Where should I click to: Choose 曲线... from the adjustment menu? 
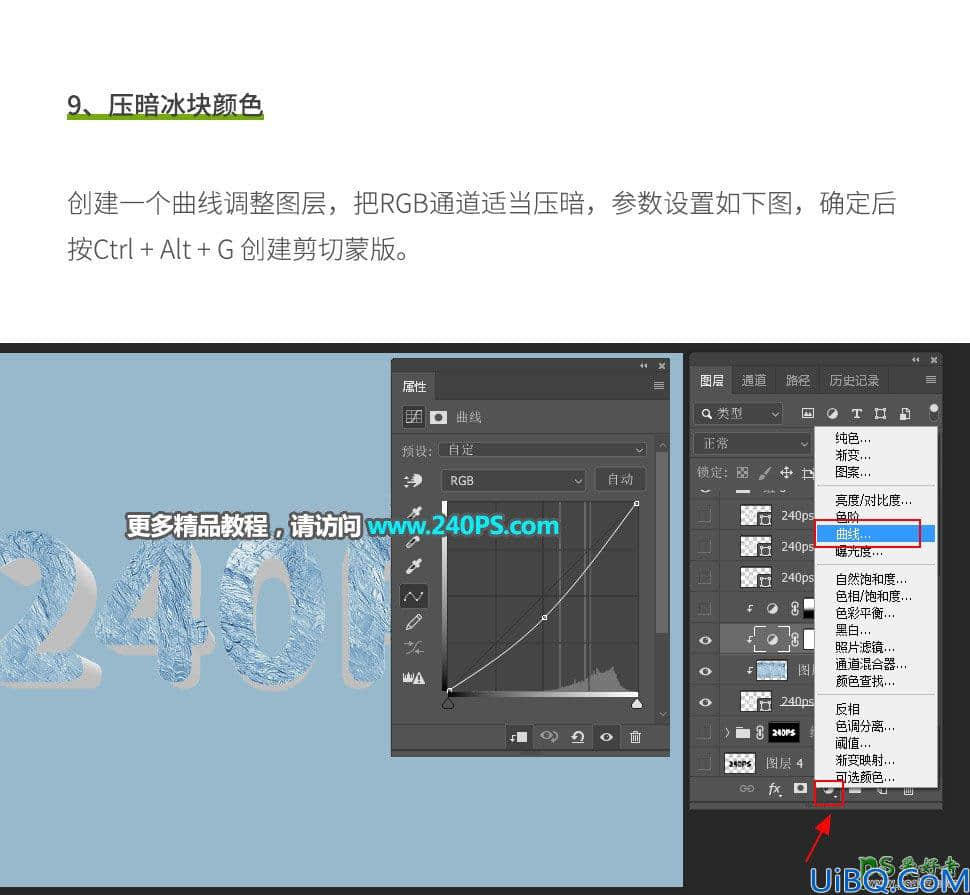point(875,534)
